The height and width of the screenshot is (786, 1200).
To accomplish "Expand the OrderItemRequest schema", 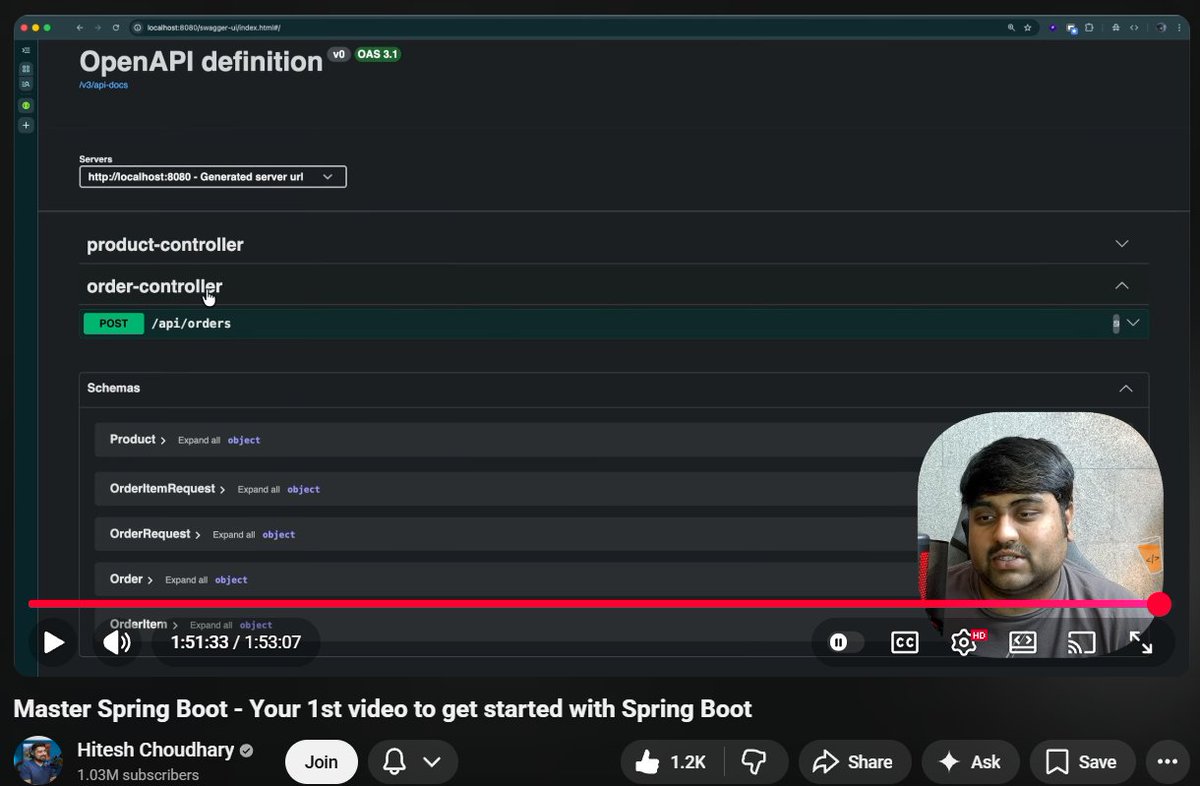I will tap(167, 489).
